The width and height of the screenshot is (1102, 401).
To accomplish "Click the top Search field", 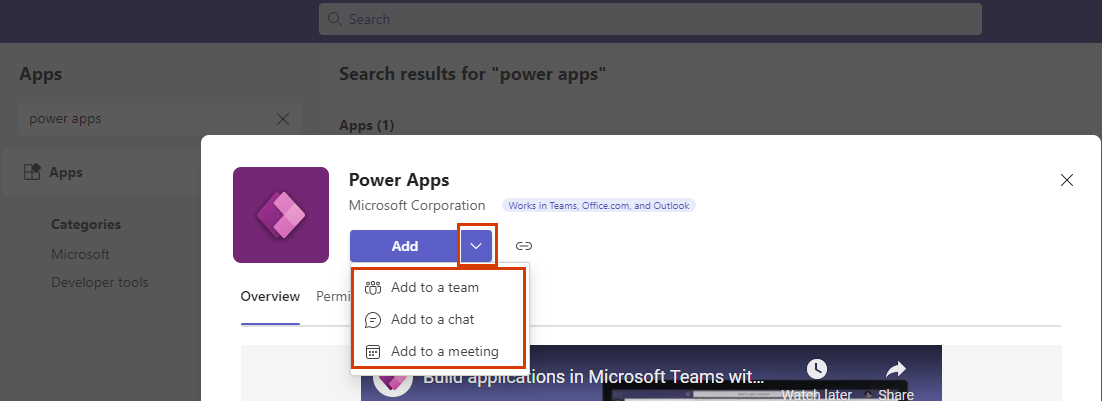I will point(650,19).
